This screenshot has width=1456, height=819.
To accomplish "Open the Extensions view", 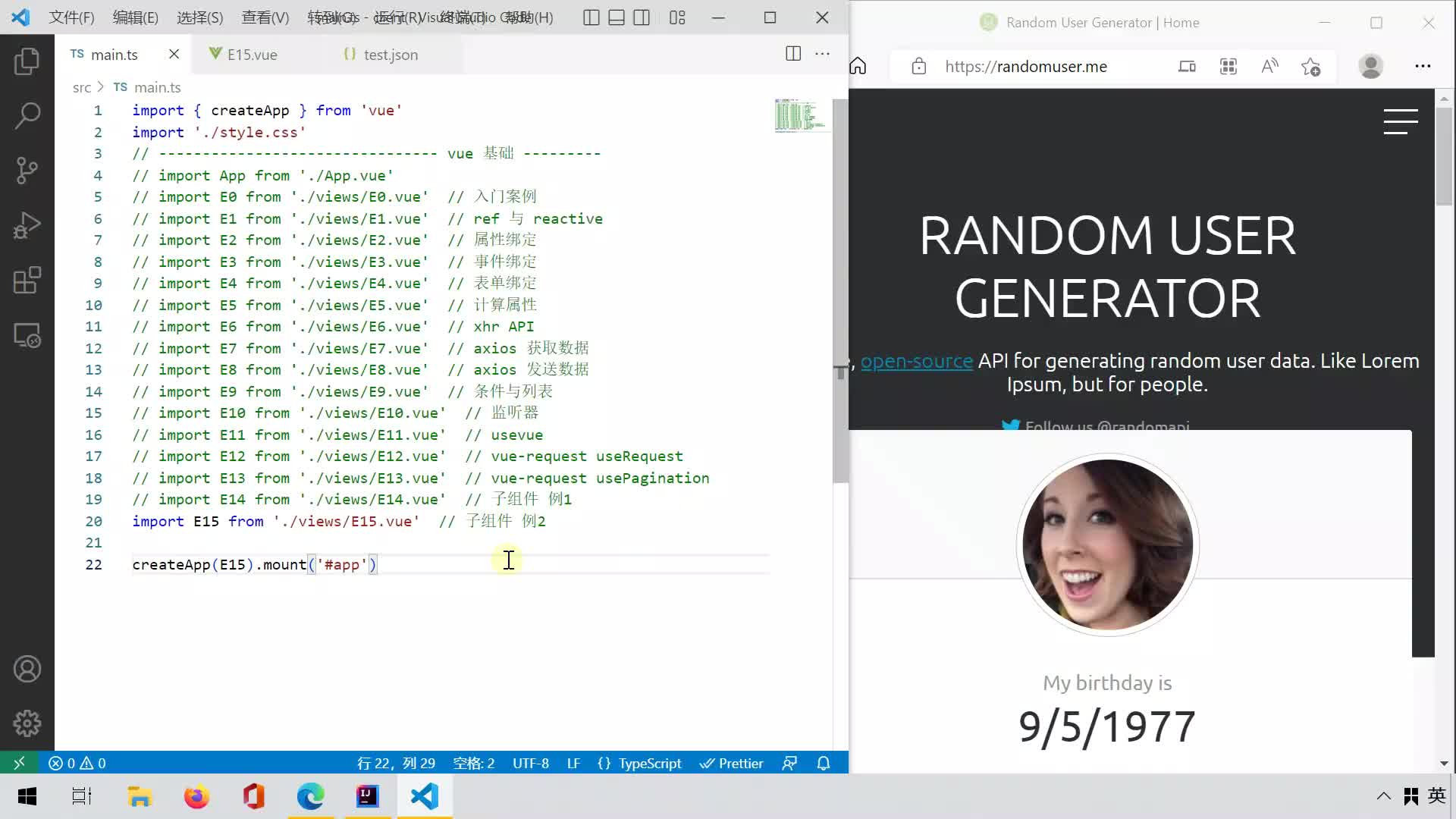I will 27,281.
